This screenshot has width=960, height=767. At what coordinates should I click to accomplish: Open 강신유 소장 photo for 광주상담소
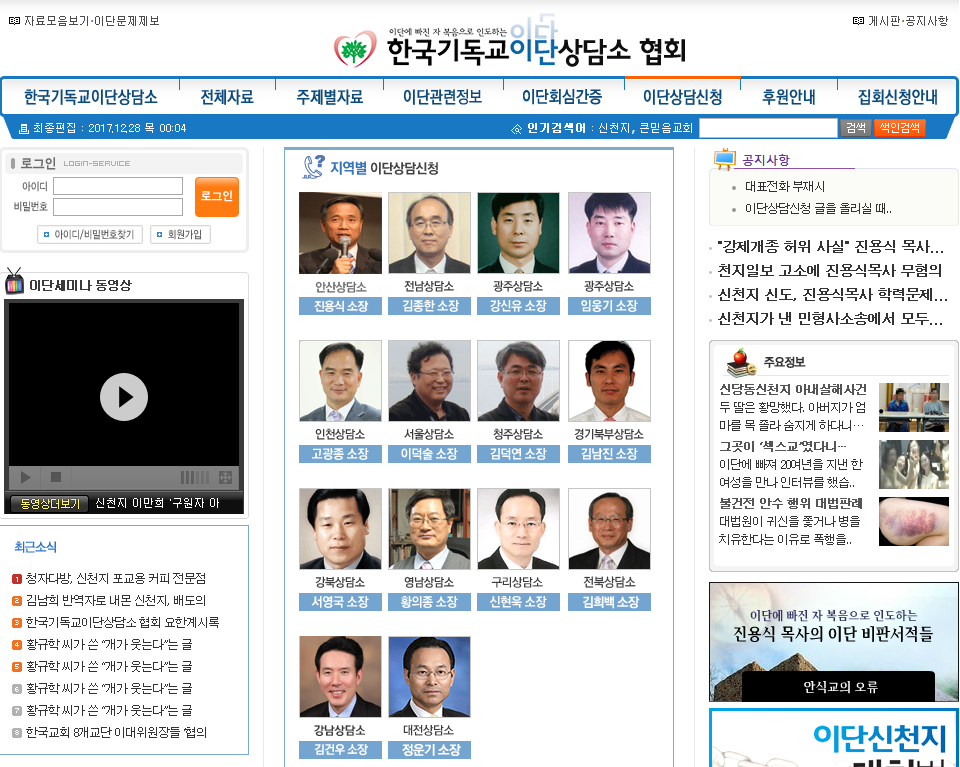(x=518, y=233)
